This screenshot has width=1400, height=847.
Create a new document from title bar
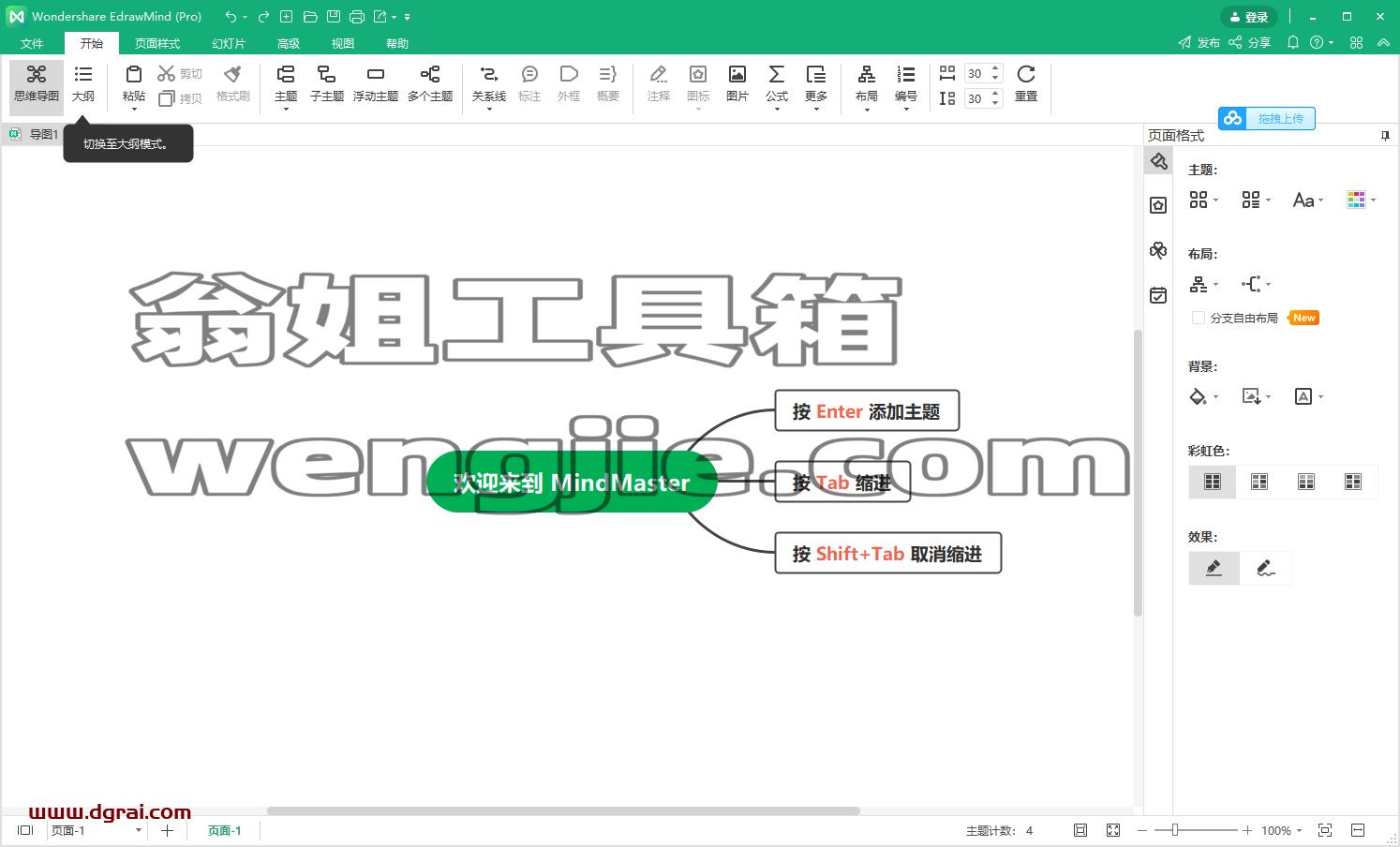pyautogui.click(x=287, y=17)
